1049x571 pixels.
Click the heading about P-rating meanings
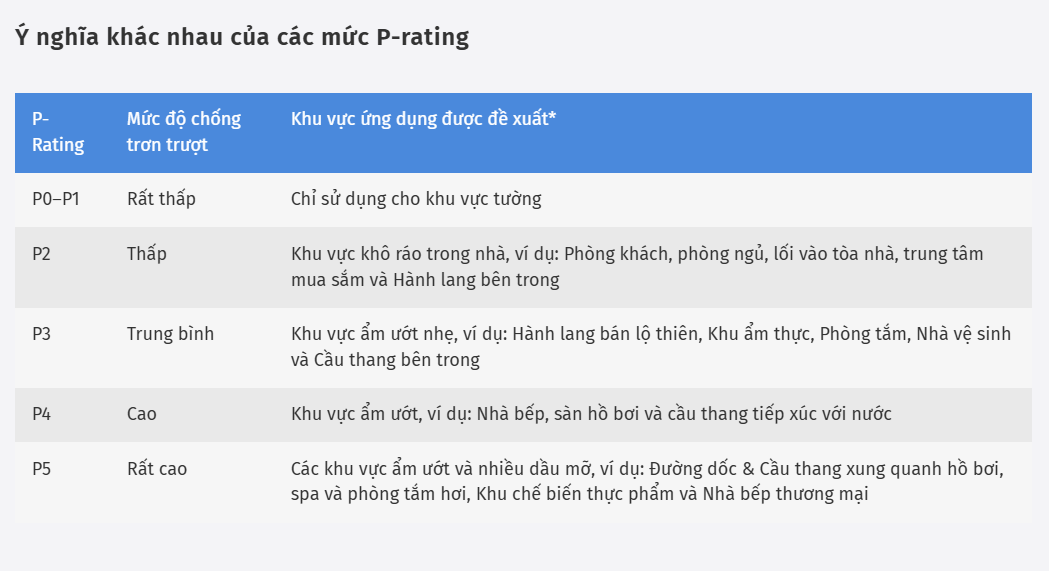pyautogui.click(x=242, y=38)
